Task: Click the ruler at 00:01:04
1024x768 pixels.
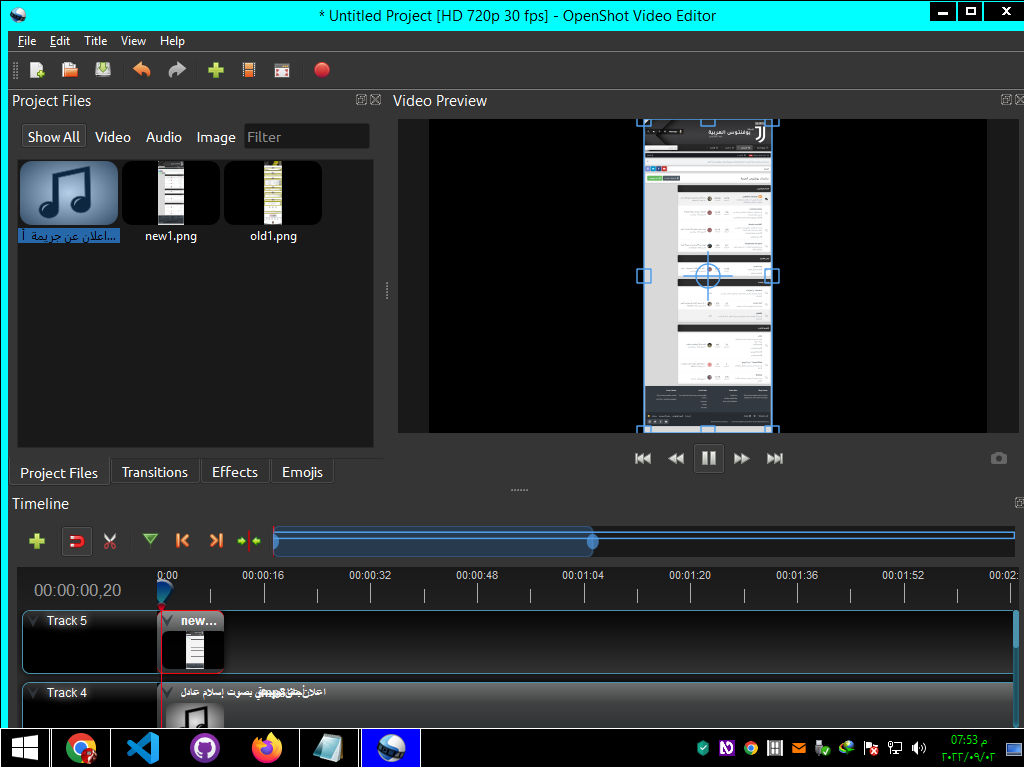Action: coord(583,575)
